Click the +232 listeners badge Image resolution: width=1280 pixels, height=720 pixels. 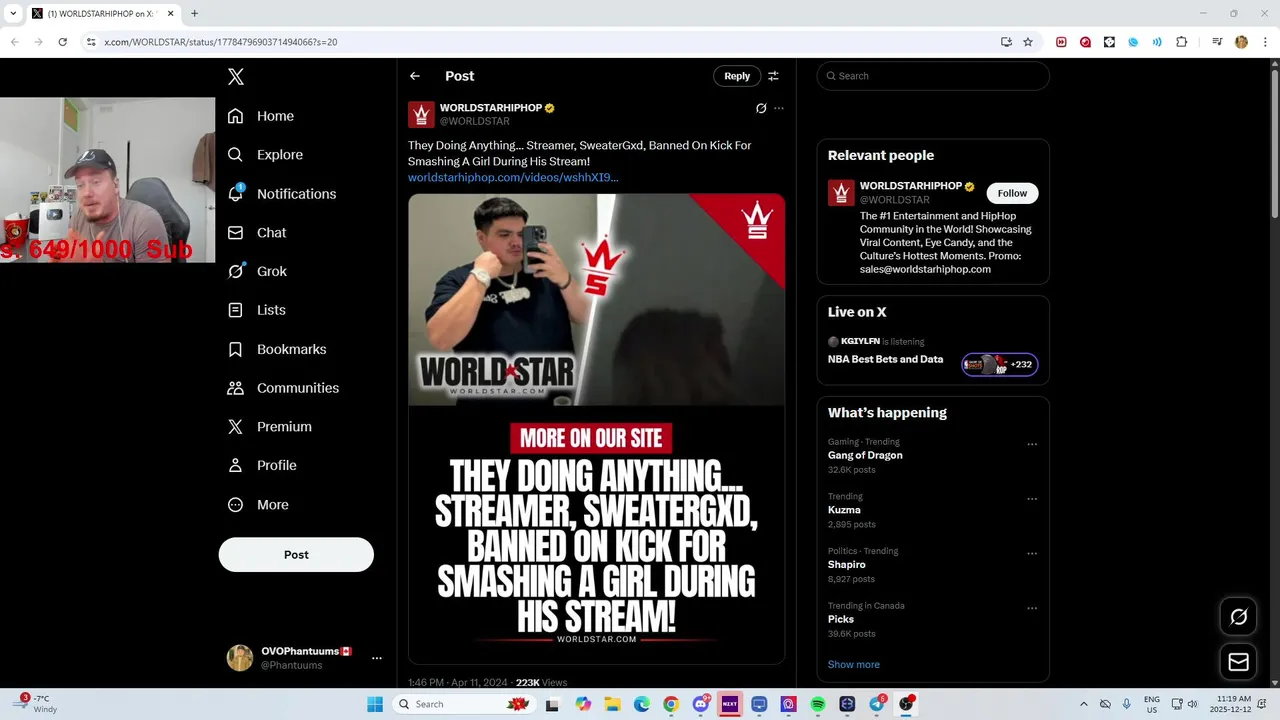(x=1000, y=364)
